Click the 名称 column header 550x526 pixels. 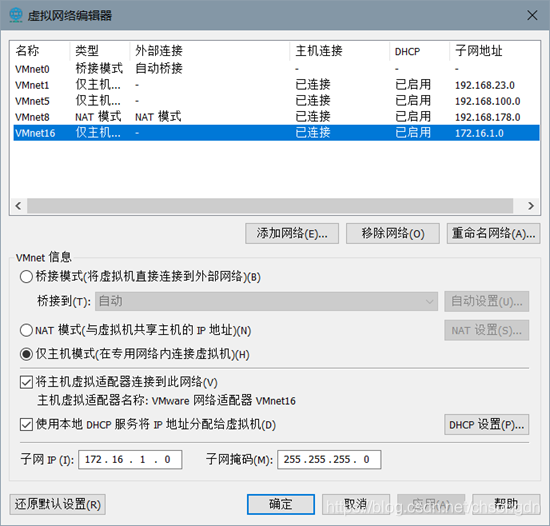pos(40,51)
